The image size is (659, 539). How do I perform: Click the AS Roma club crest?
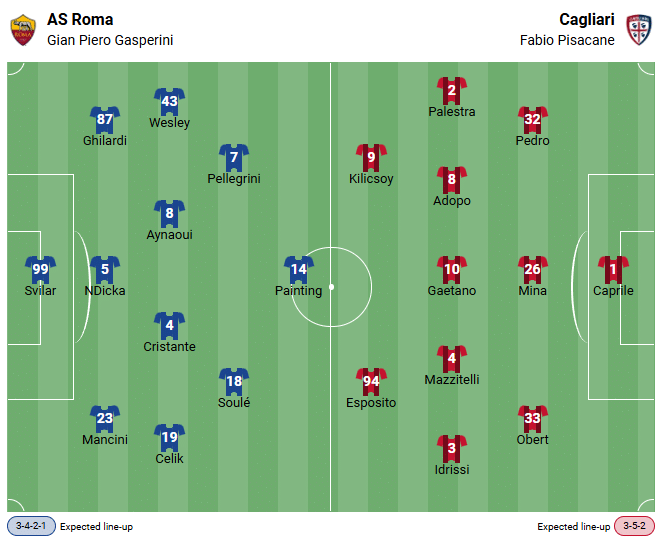pos(23,29)
